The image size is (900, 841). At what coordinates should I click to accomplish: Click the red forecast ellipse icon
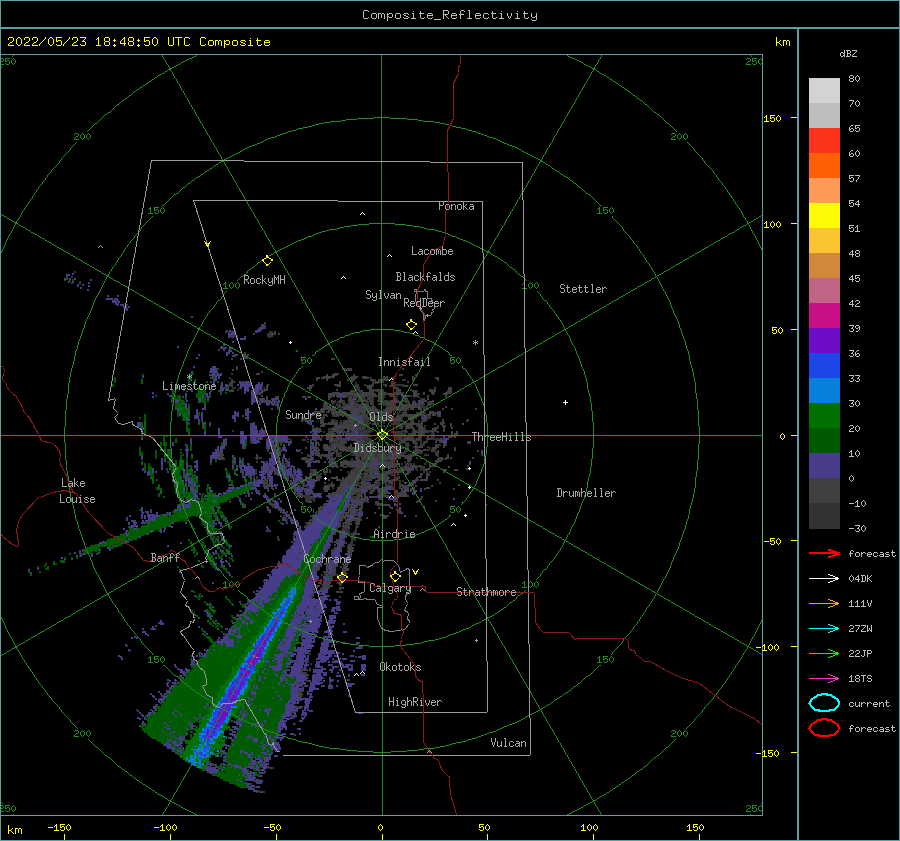click(824, 728)
